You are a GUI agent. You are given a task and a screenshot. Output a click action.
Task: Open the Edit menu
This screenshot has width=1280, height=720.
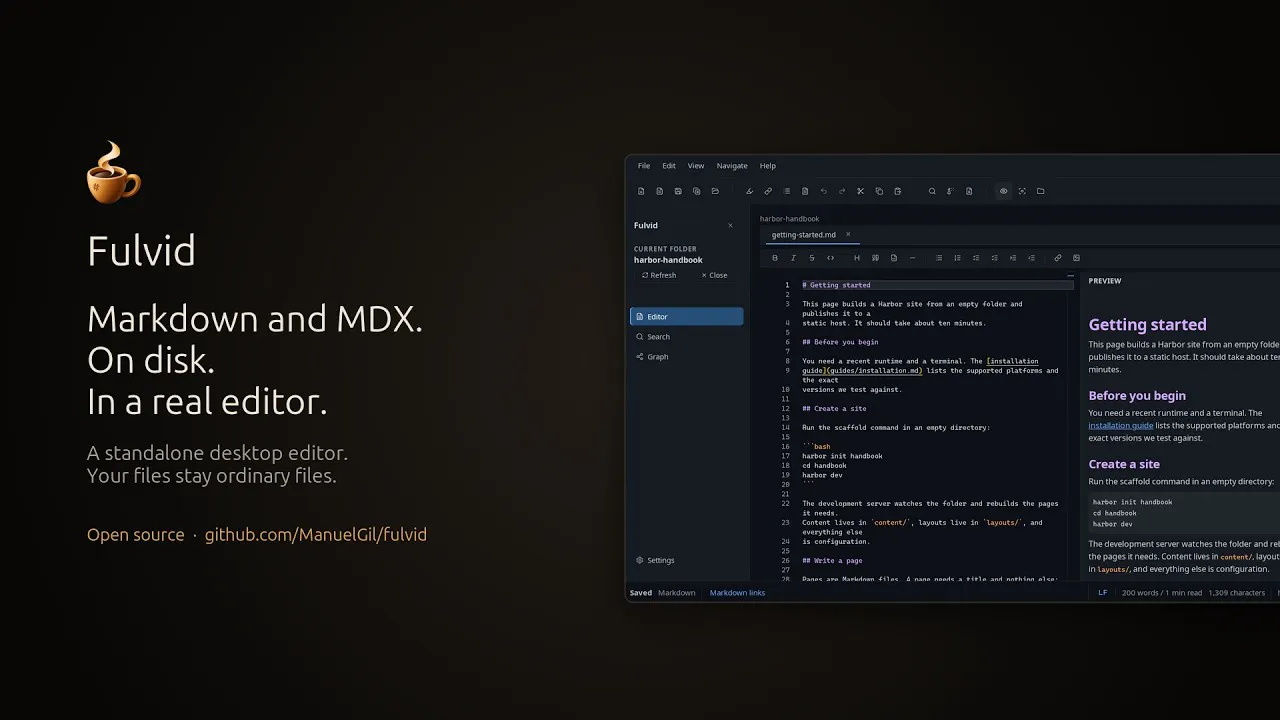click(x=669, y=166)
